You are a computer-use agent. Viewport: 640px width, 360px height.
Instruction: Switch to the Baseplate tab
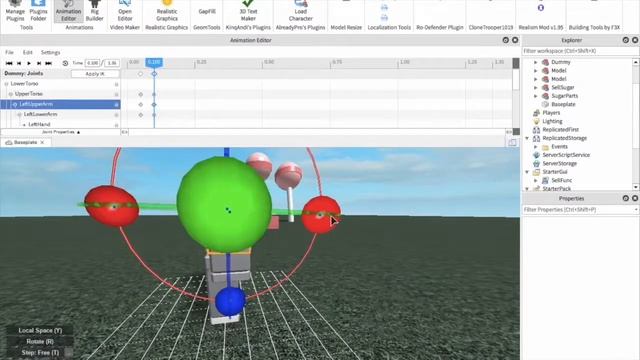coord(25,142)
